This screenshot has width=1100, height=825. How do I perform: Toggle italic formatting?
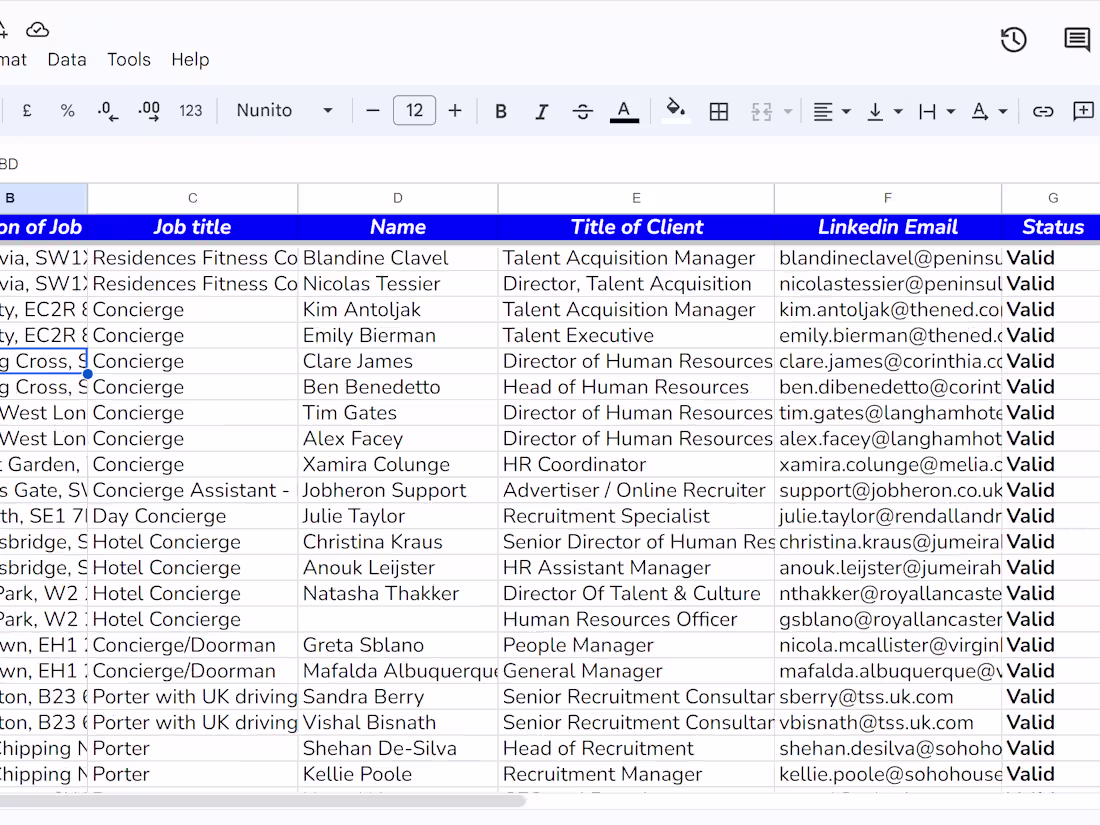[541, 111]
